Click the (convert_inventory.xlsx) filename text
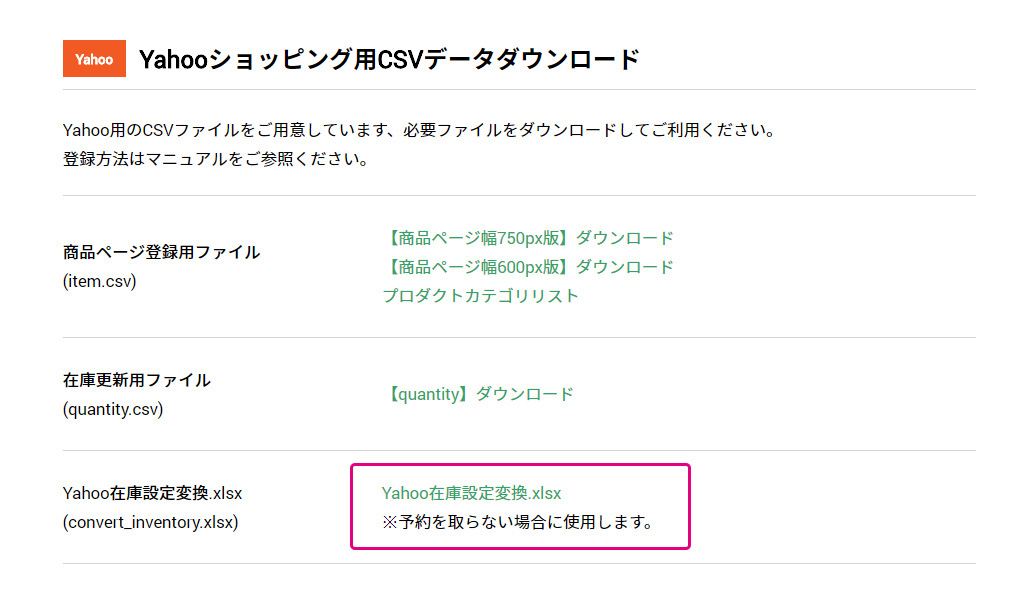This screenshot has height=593, width=1024. point(150,522)
